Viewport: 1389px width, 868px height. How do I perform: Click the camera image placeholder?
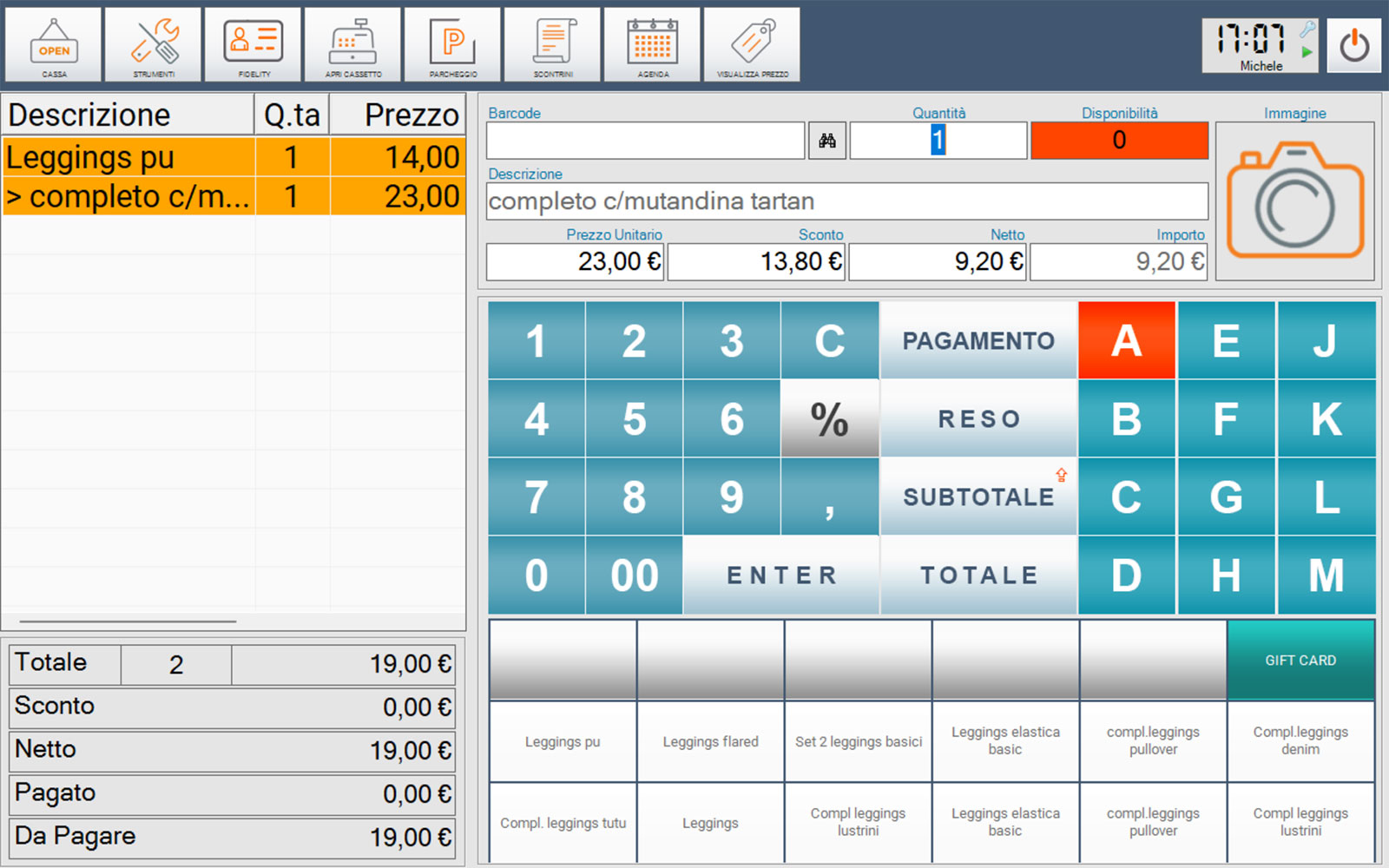coord(1294,201)
